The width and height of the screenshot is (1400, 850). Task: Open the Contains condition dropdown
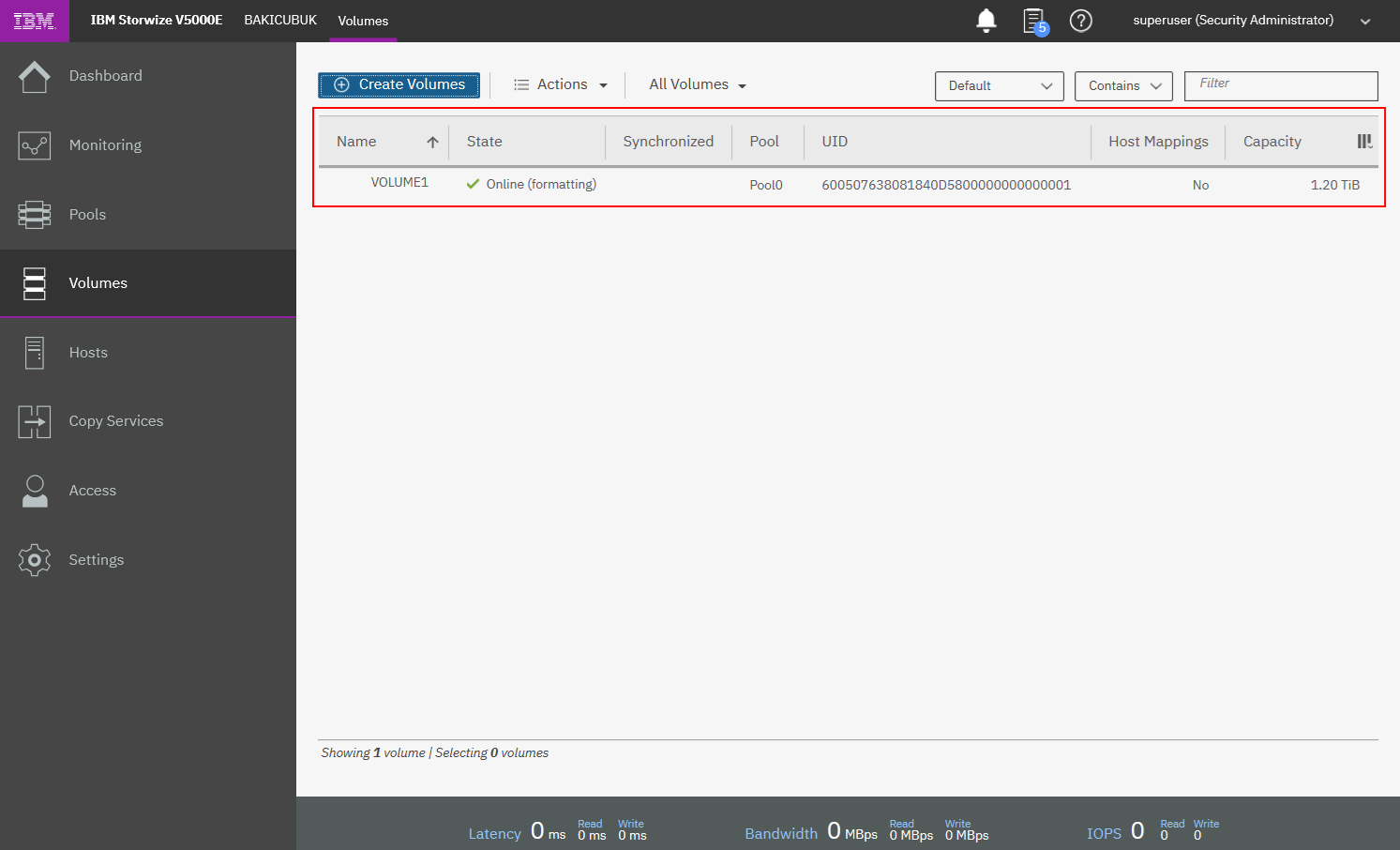[x=1123, y=86]
